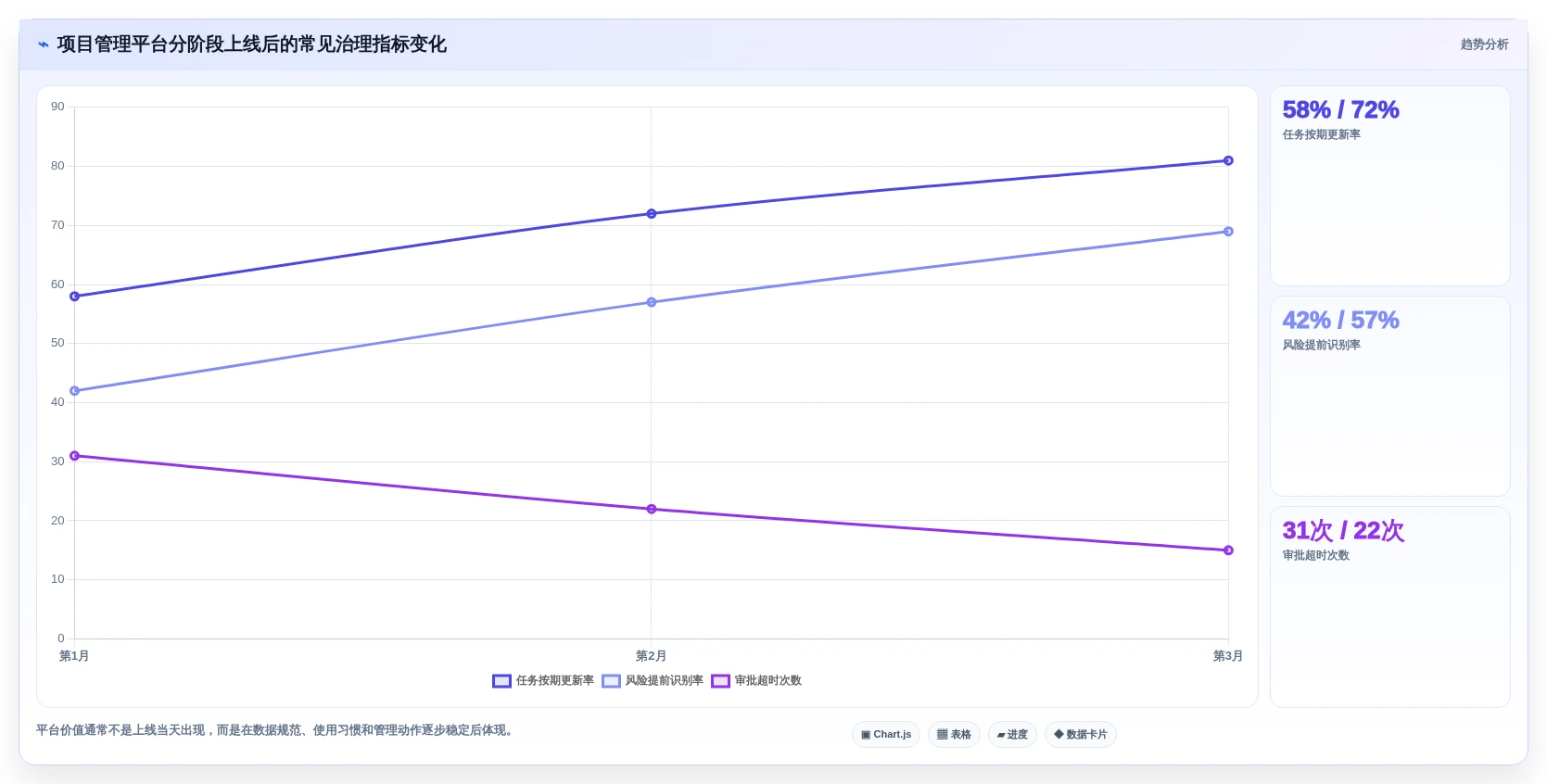Click the 风险提前识别率 data point at 第3月

(x=1228, y=232)
